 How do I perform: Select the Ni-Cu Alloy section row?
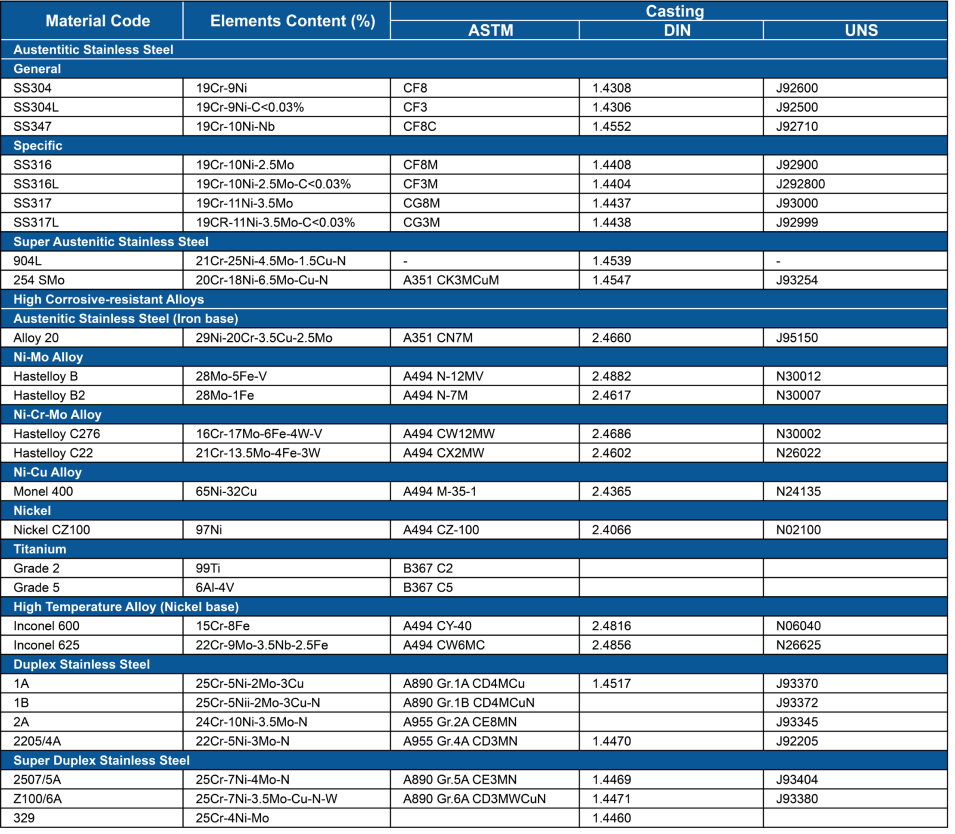47,472
